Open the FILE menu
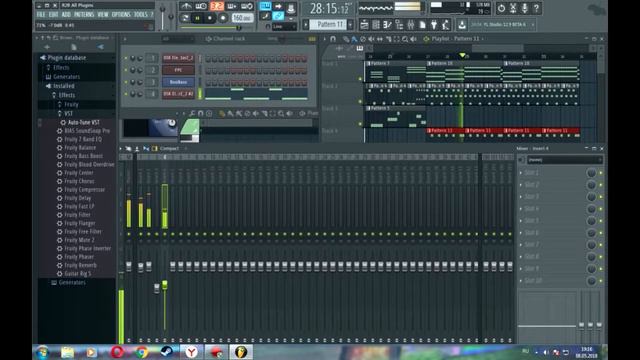 (41, 15)
